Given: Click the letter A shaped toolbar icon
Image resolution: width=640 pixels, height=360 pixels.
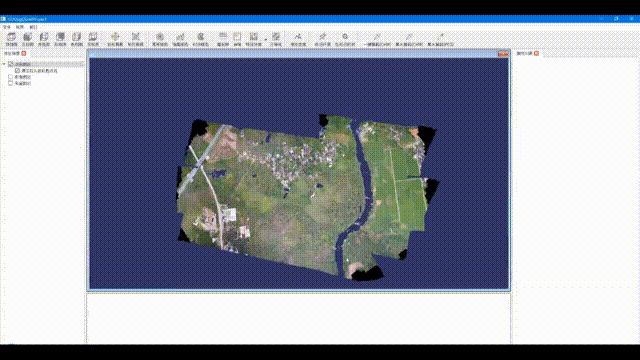Looking at the screenshot, I should pos(298,37).
